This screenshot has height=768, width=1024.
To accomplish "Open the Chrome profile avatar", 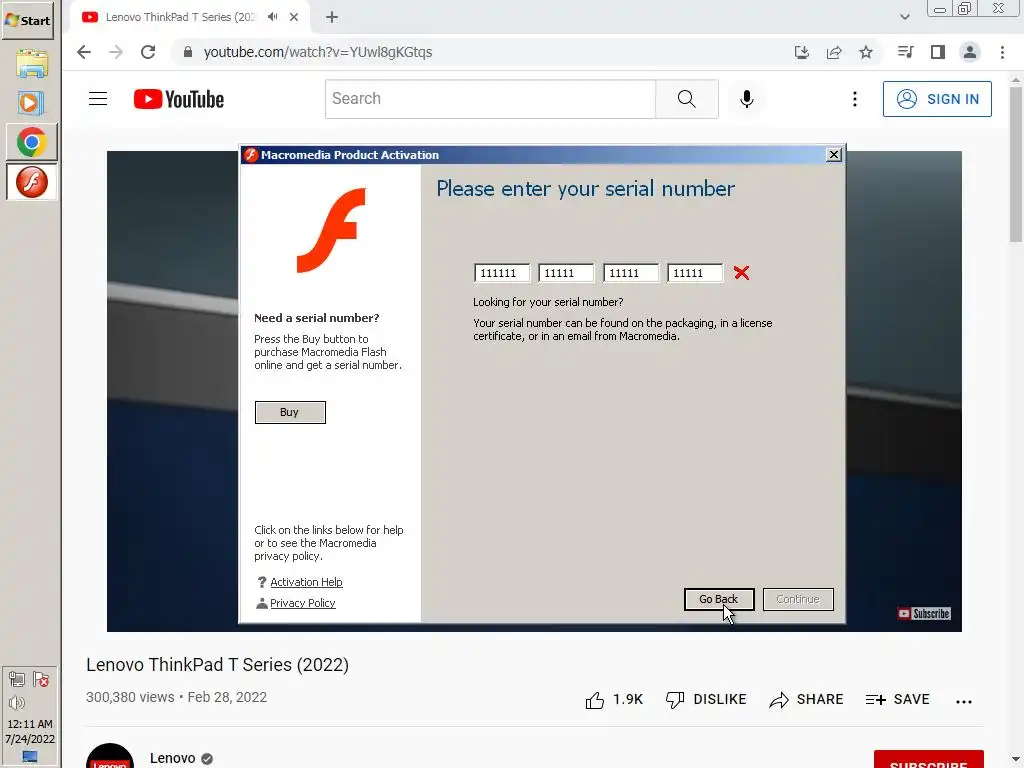I will [970, 52].
